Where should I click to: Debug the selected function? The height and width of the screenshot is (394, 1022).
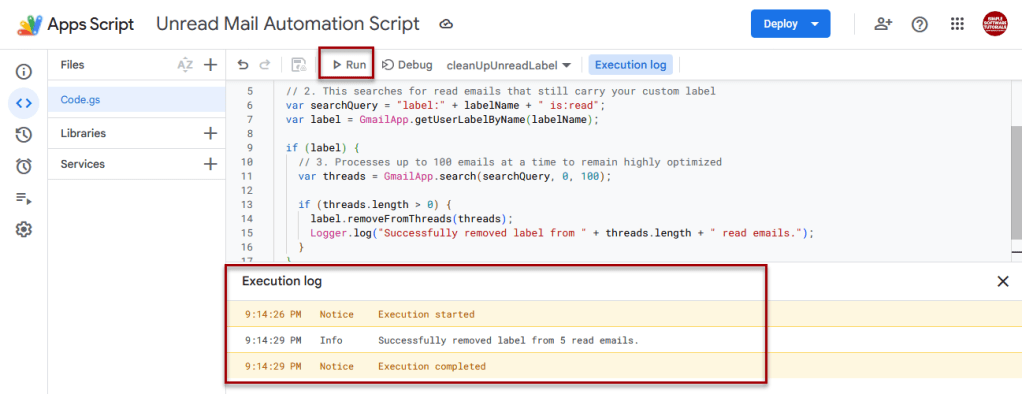[407, 65]
